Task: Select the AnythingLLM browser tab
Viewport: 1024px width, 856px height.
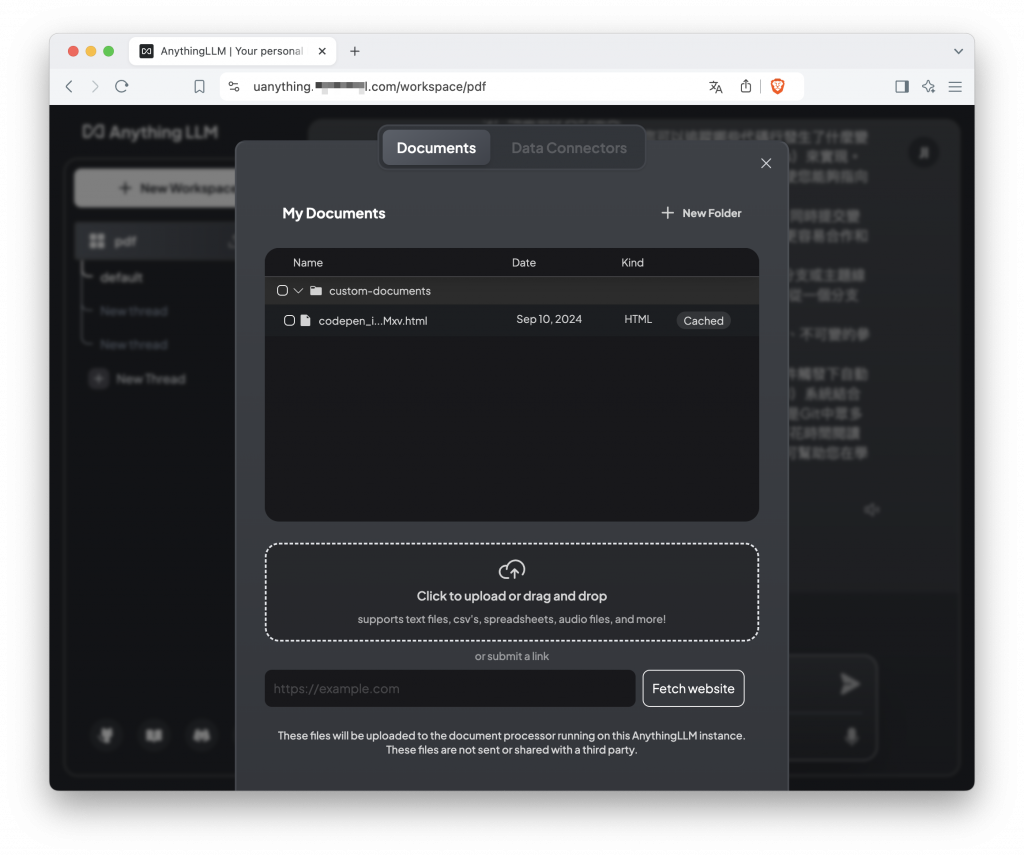Action: click(232, 51)
